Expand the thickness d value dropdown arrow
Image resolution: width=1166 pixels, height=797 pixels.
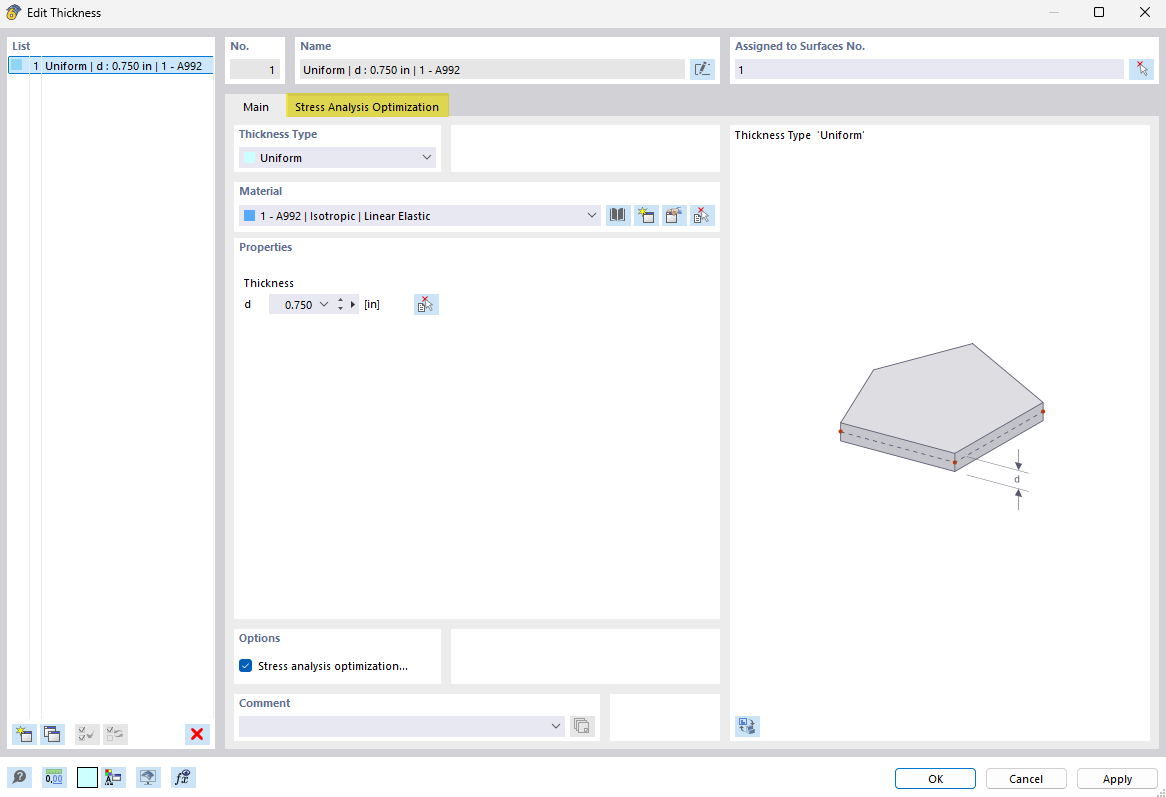pyautogui.click(x=323, y=304)
